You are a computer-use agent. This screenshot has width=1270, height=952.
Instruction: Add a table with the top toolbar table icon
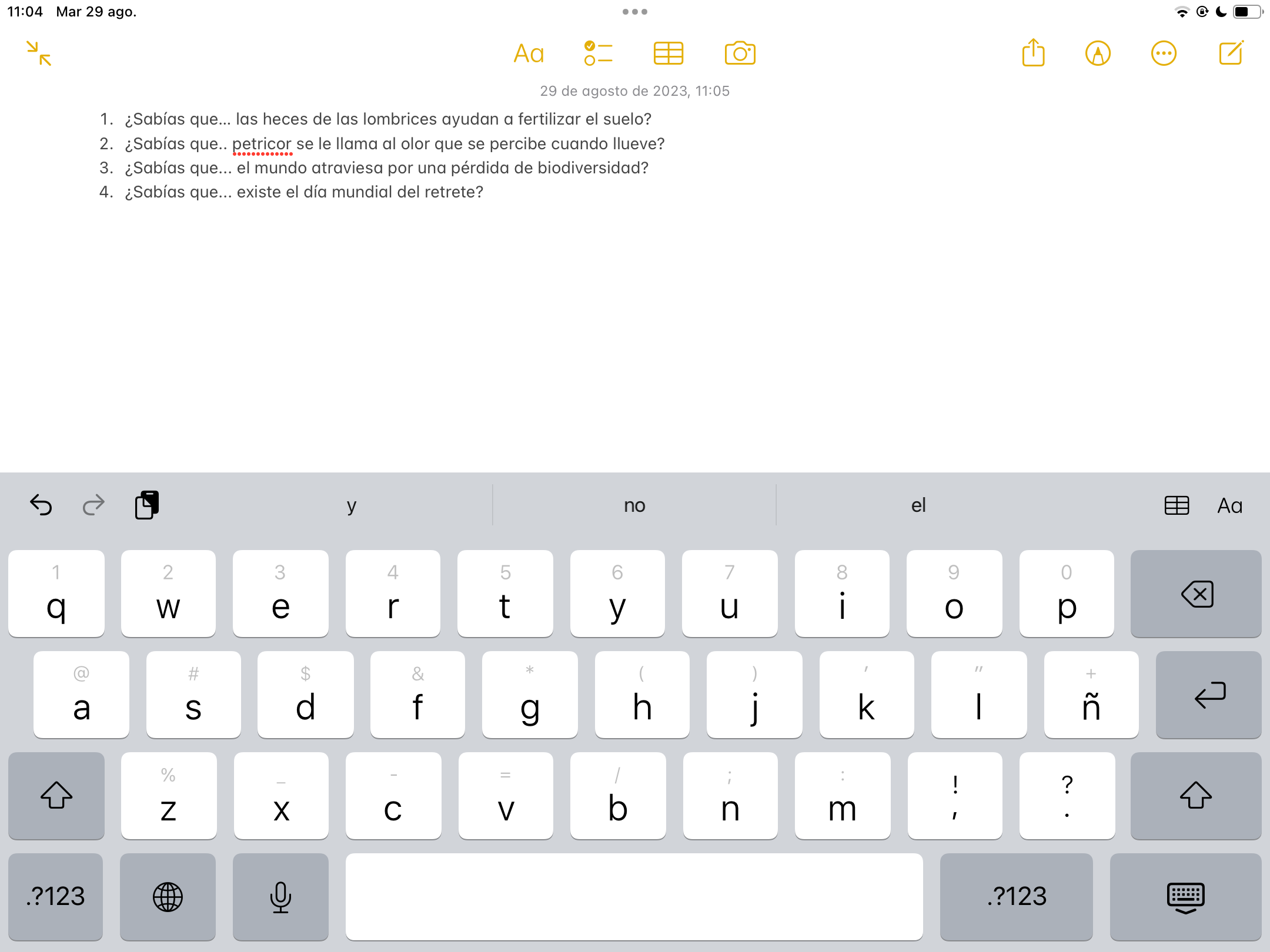click(x=669, y=53)
